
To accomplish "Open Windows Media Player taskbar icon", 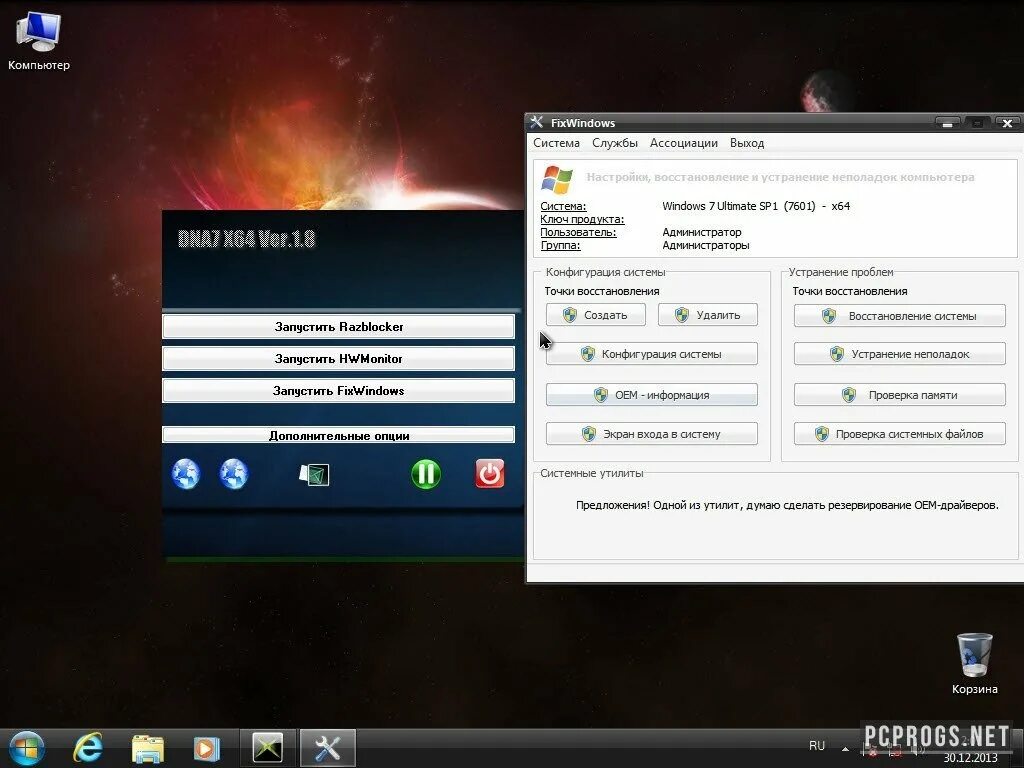I will tap(206, 749).
